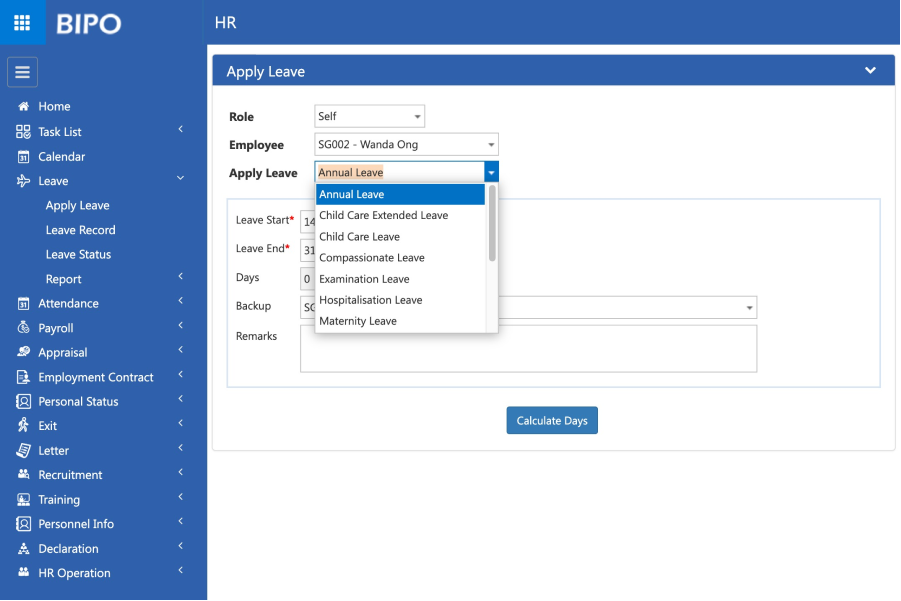Click the Exit walking person icon

23,425
